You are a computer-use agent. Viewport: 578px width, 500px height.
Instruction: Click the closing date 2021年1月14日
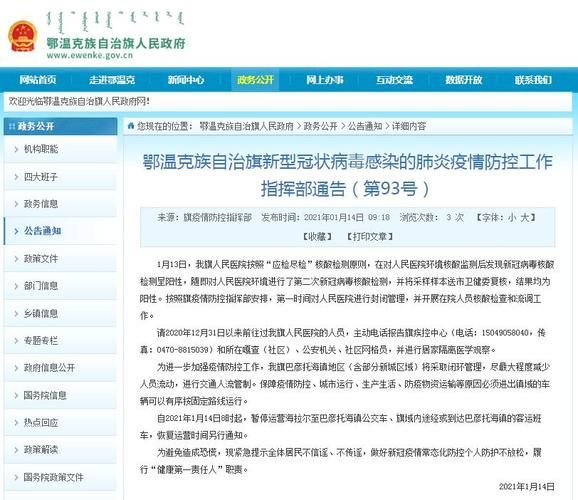point(526,487)
